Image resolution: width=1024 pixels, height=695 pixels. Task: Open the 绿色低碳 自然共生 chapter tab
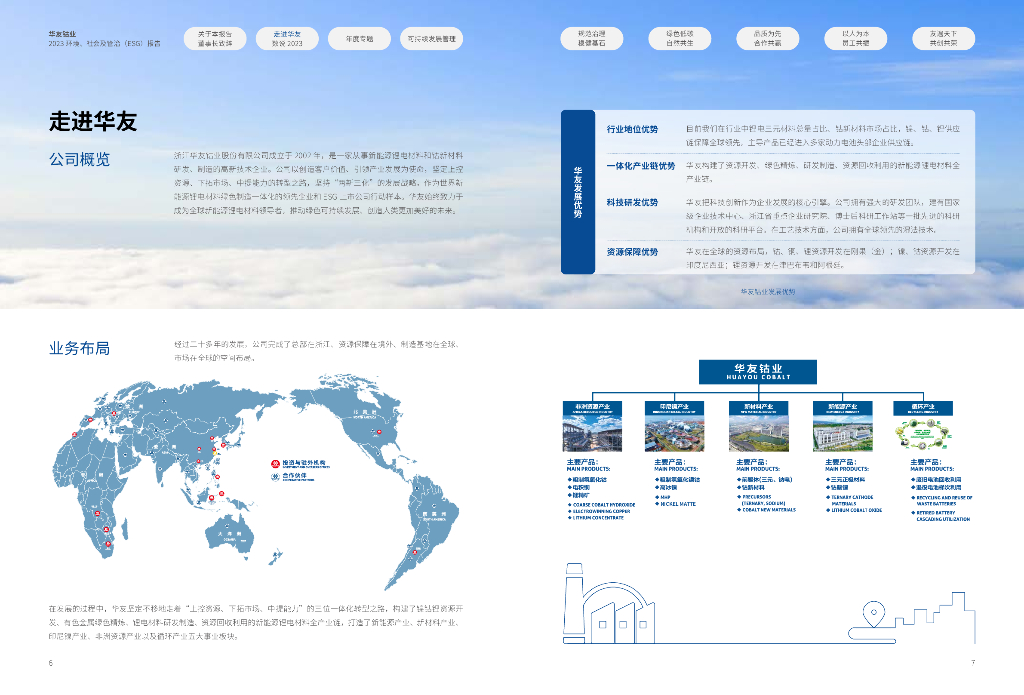[680, 39]
